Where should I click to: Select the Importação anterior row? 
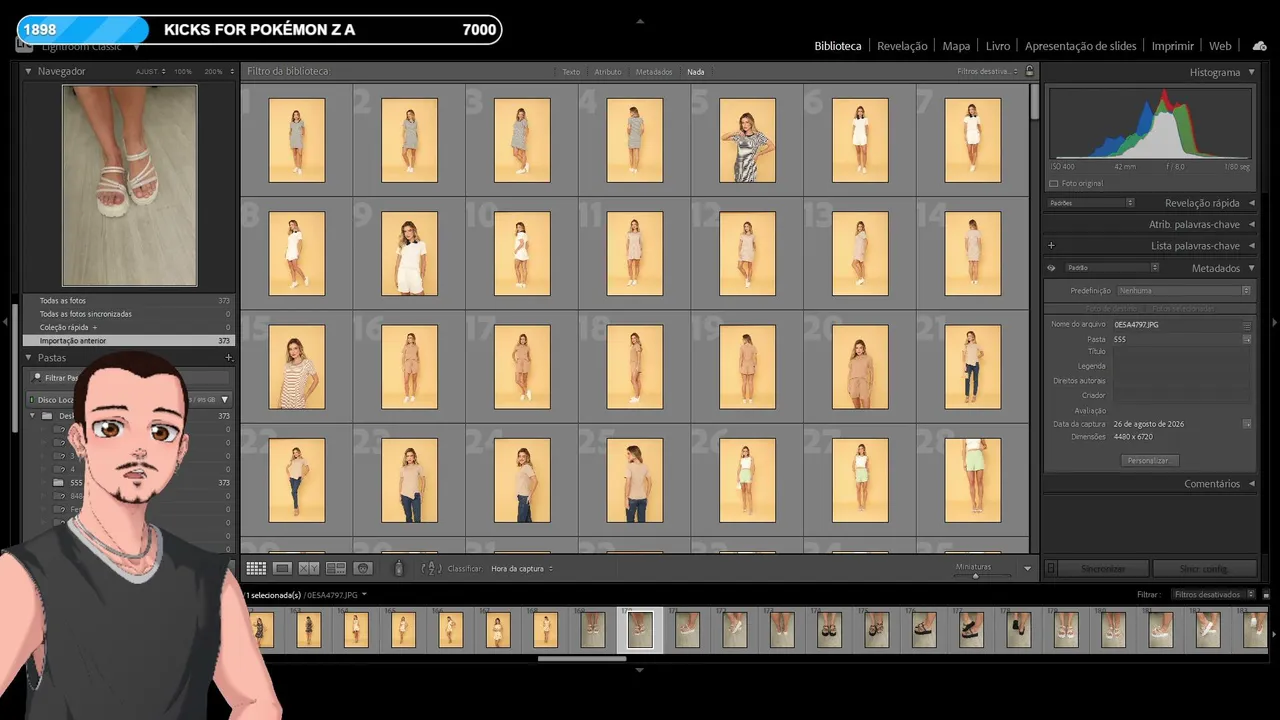click(129, 341)
